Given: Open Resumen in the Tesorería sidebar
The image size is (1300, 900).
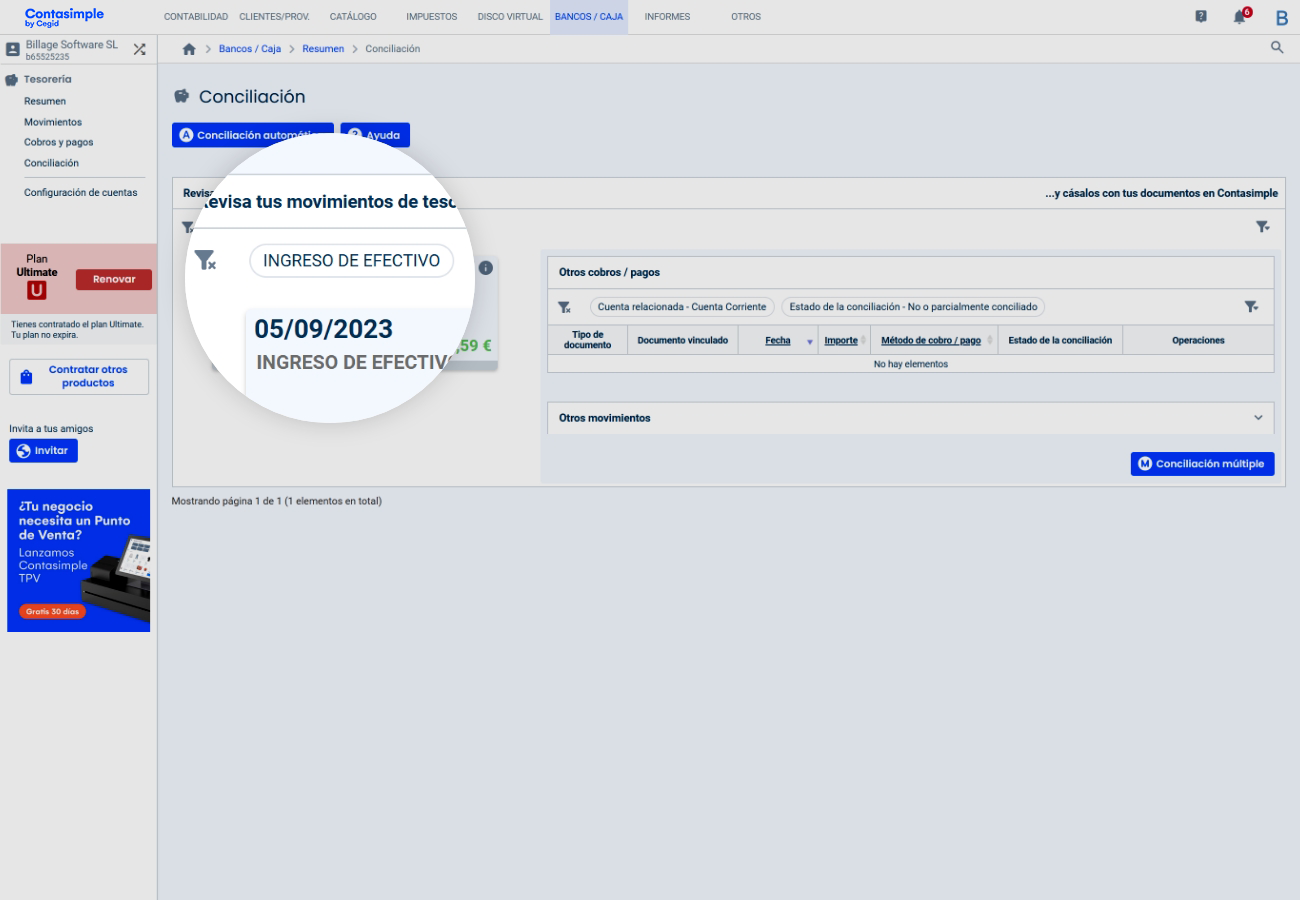Looking at the screenshot, I should coord(45,101).
